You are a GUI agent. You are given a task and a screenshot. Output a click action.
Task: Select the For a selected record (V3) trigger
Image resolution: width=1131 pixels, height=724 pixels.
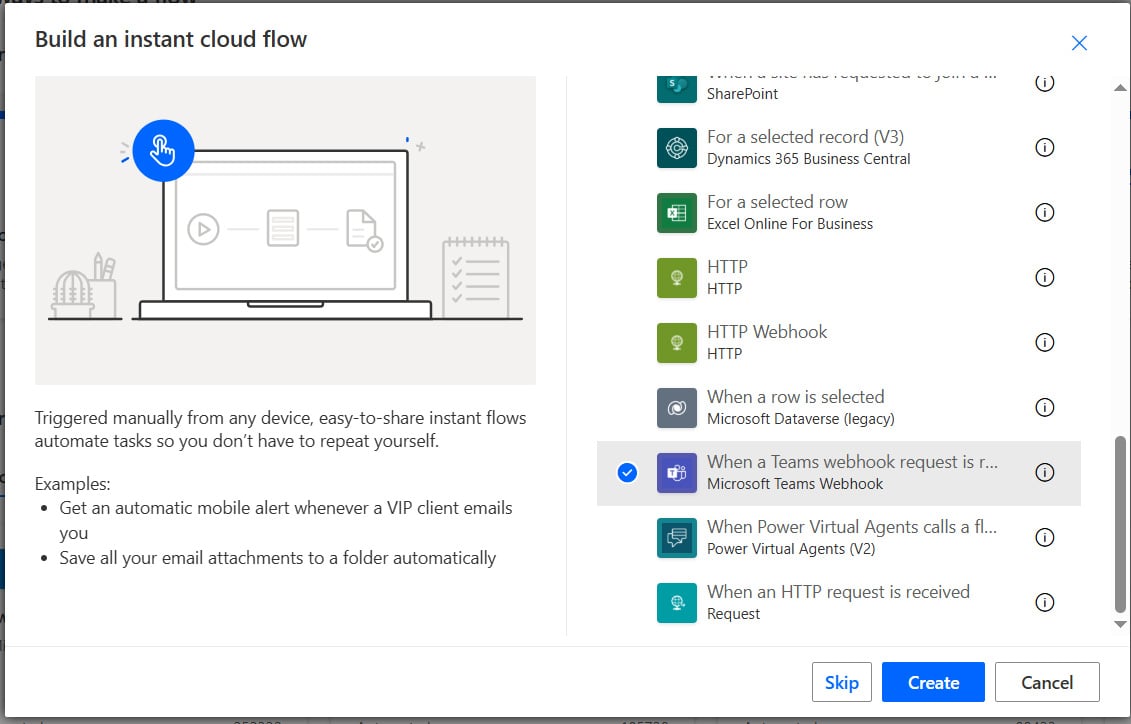click(838, 148)
